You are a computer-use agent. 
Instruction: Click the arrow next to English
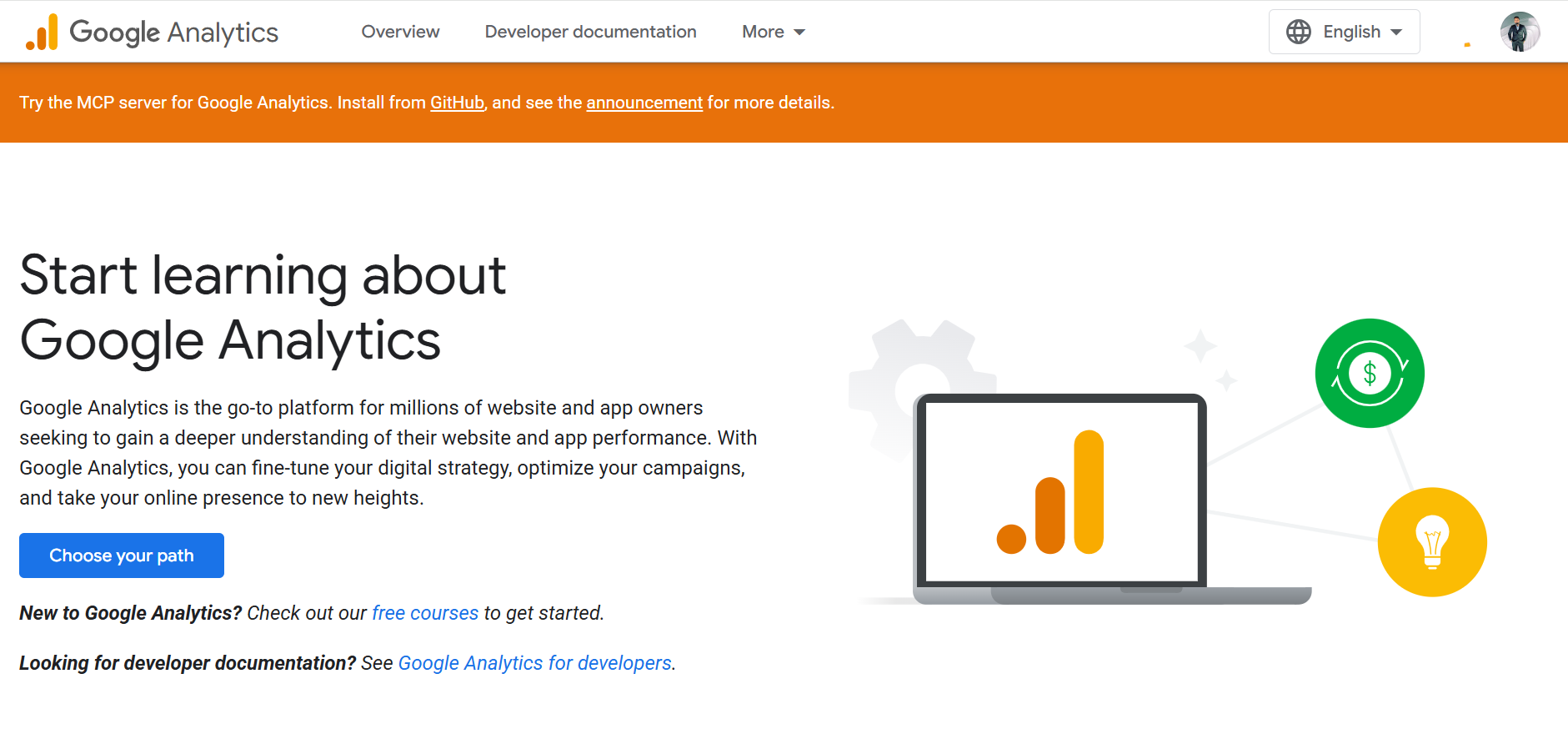tap(1396, 32)
